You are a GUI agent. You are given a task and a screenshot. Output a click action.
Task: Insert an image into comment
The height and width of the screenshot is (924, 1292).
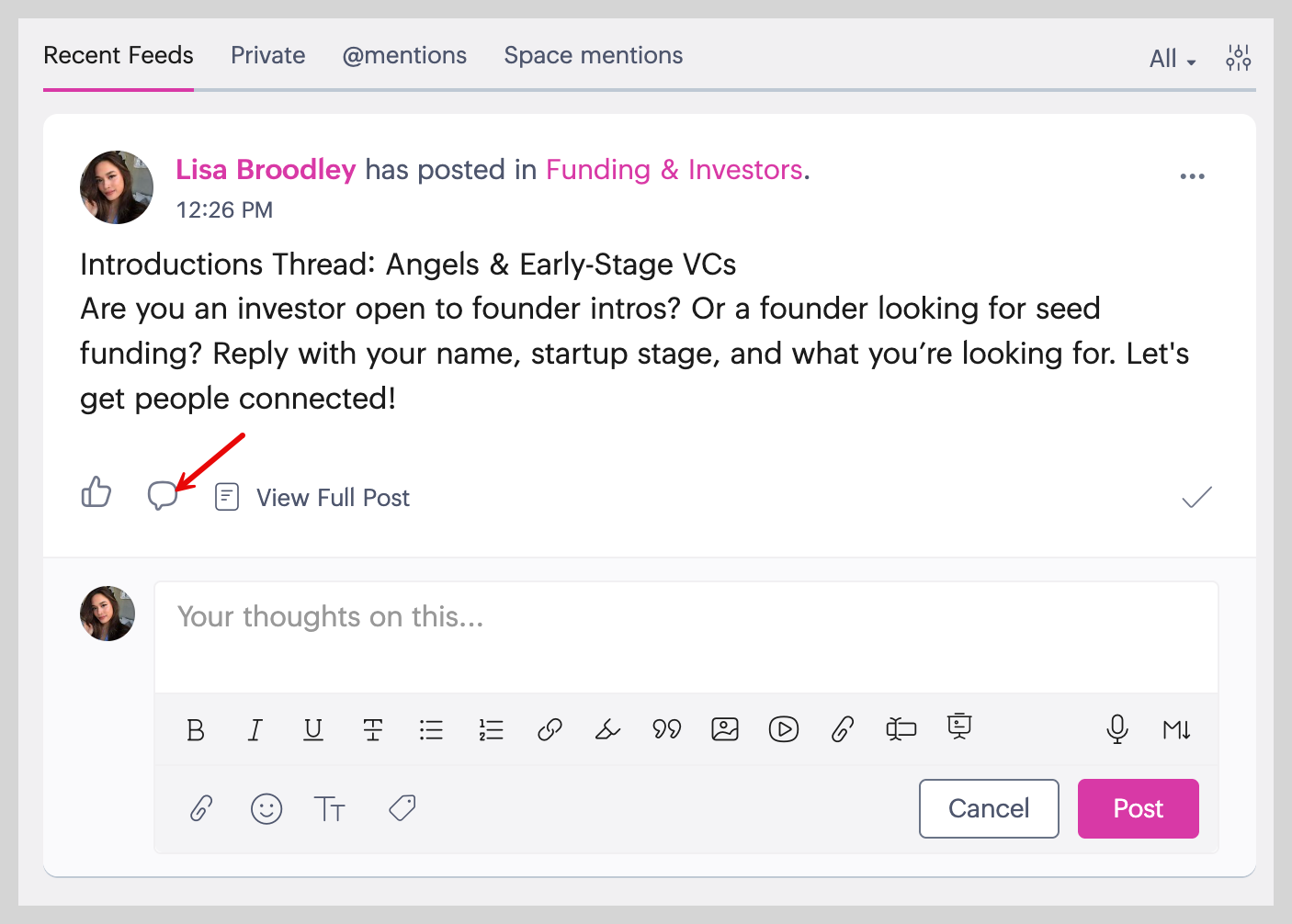click(725, 730)
